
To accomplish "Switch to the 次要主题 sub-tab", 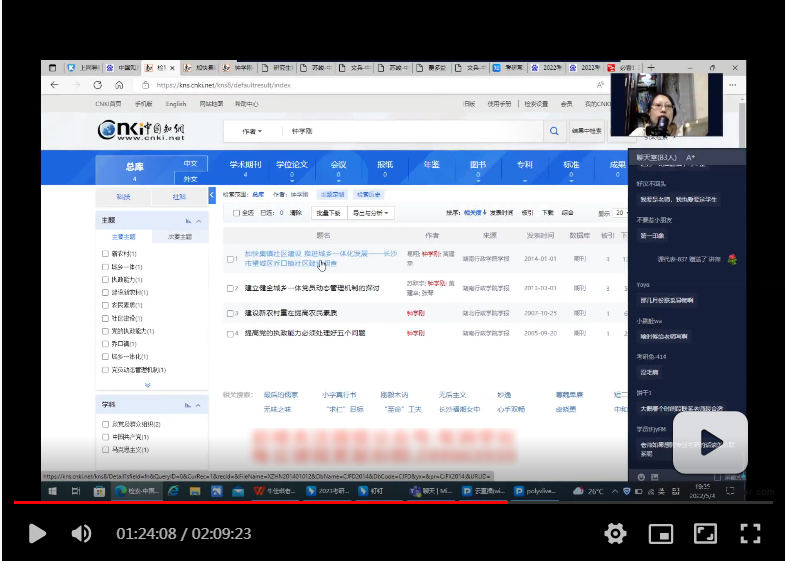I will pyautogui.click(x=180, y=237).
